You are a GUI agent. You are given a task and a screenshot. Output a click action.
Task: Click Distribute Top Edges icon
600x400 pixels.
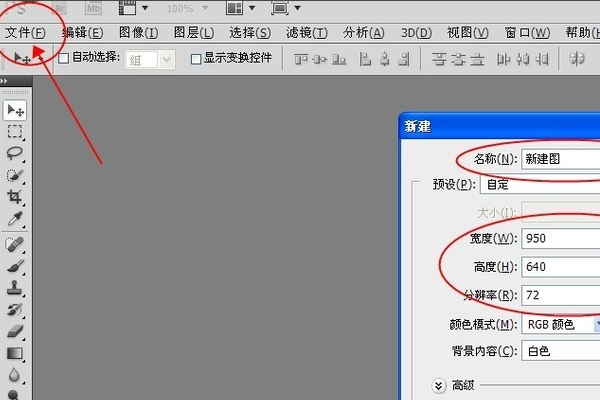[x=439, y=59]
